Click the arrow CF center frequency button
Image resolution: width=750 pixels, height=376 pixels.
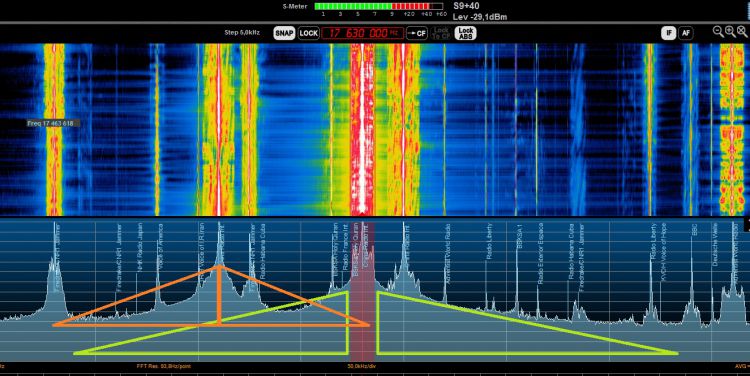pyautogui.click(x=417, y=33)
